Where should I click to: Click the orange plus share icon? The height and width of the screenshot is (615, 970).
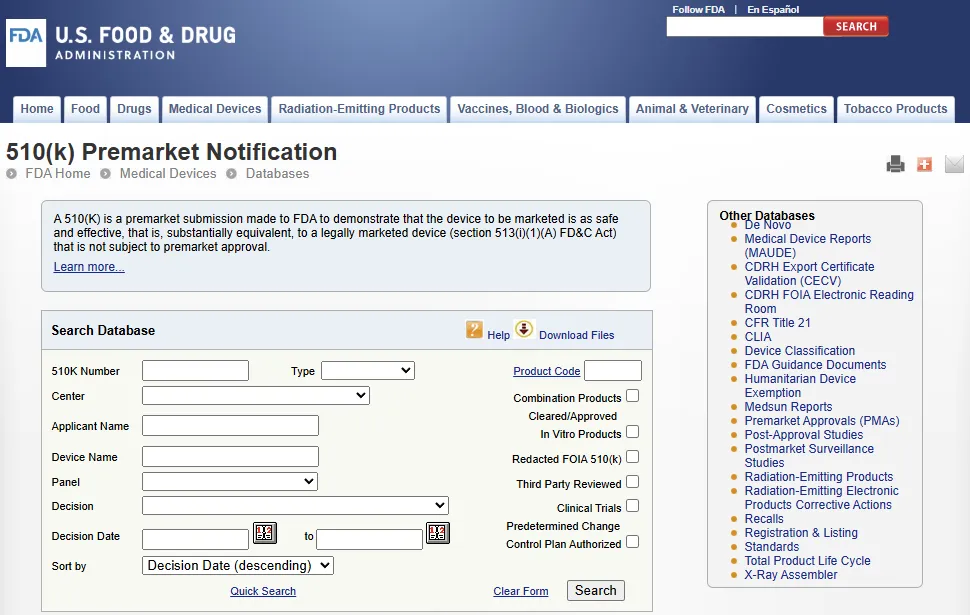click(x=924, y=164)
